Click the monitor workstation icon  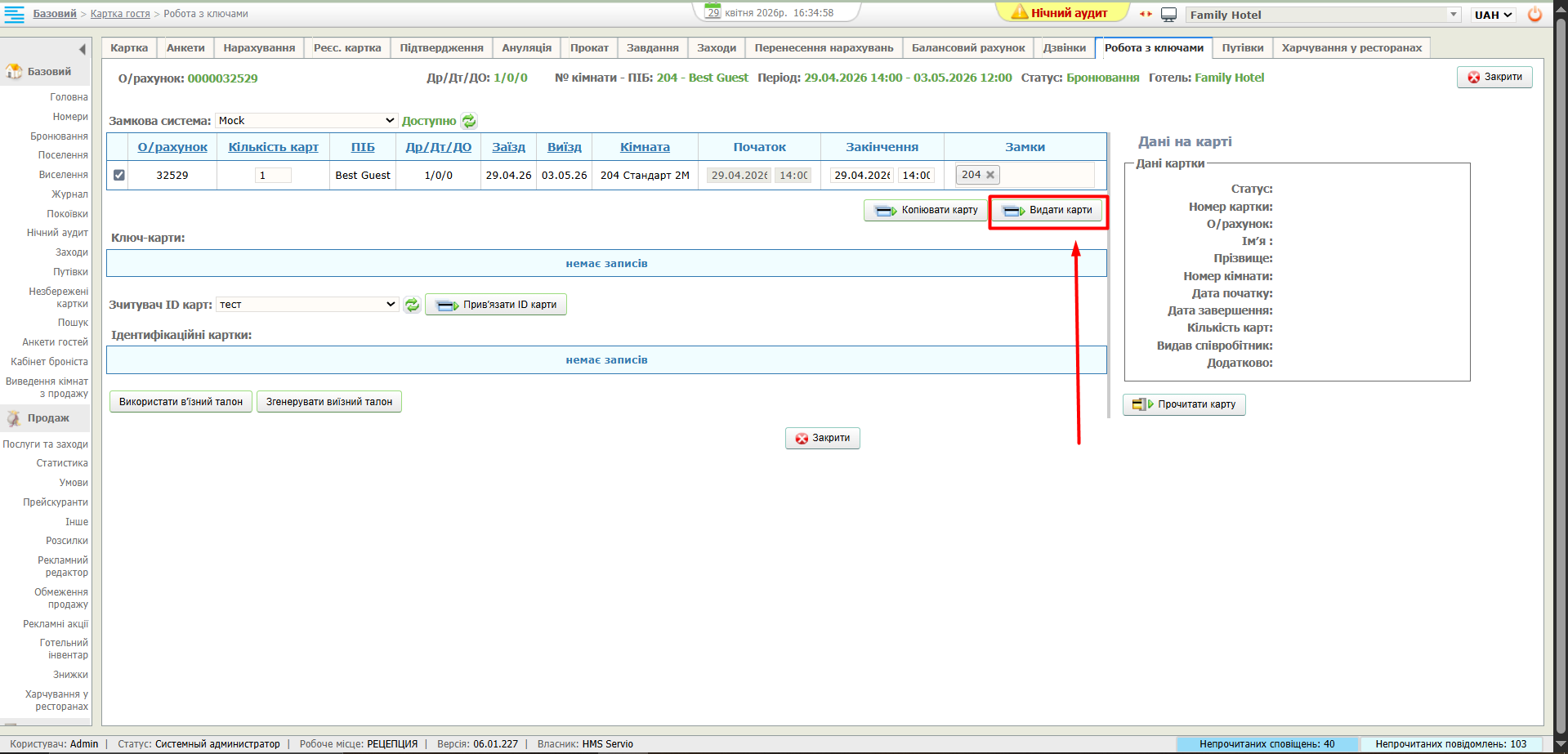(x=1168, y=15)
